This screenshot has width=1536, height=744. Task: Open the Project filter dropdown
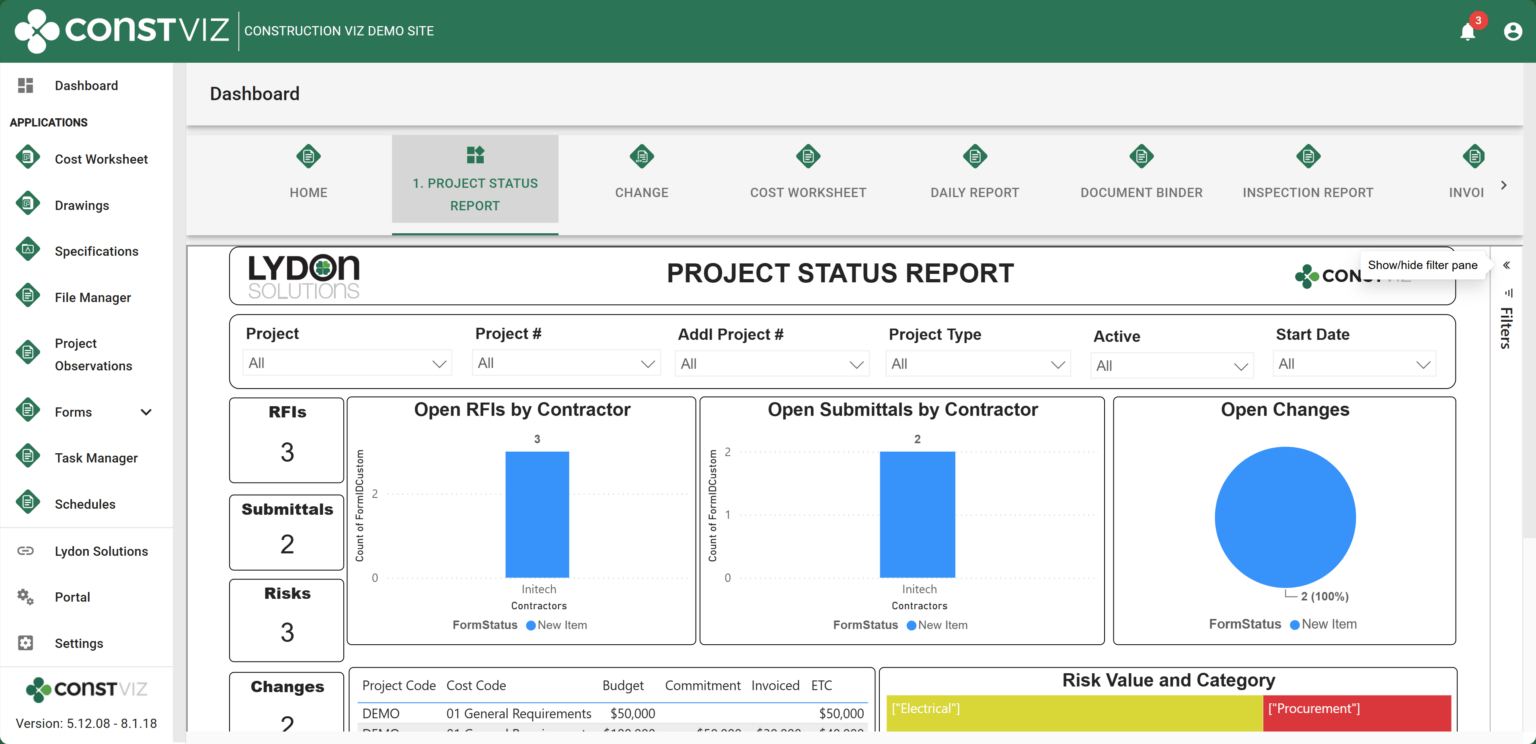pos(347,363)
